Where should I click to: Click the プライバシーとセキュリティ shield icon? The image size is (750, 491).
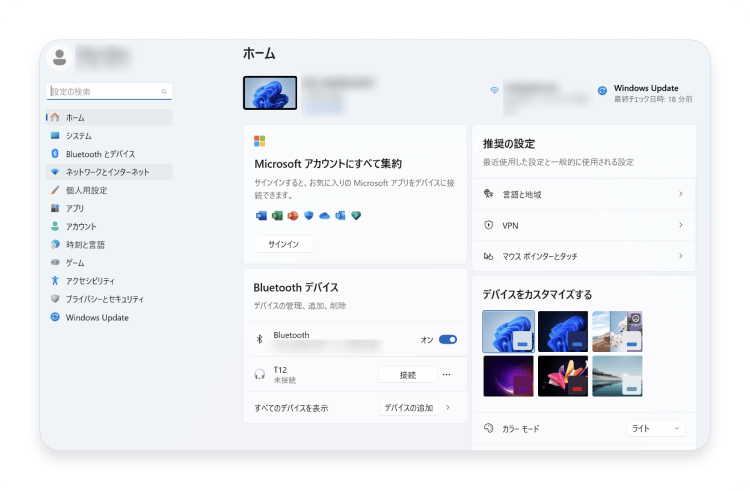coord(55,299)
